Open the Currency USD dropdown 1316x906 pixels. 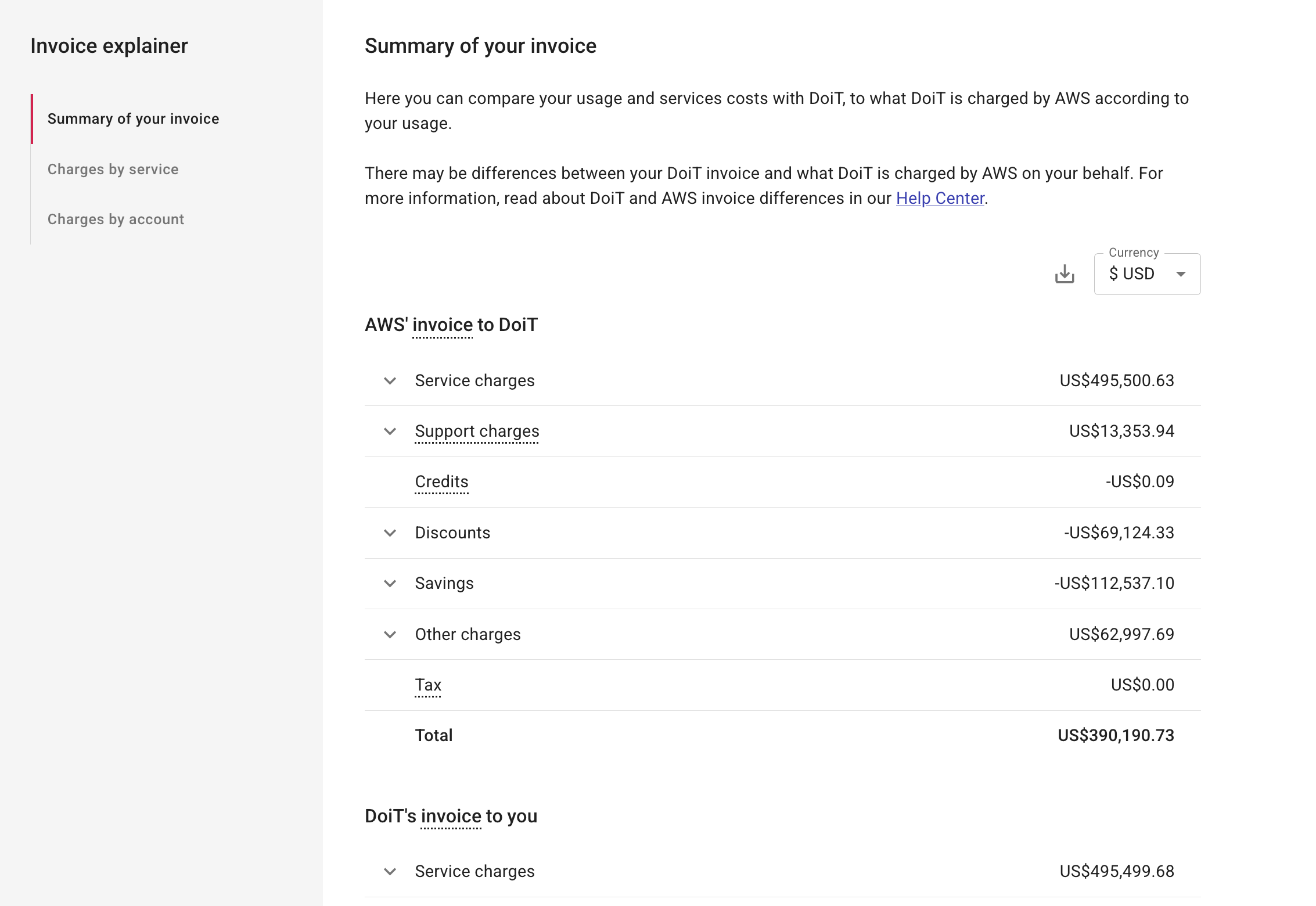pyautogui.click(x=1147, y=274)
